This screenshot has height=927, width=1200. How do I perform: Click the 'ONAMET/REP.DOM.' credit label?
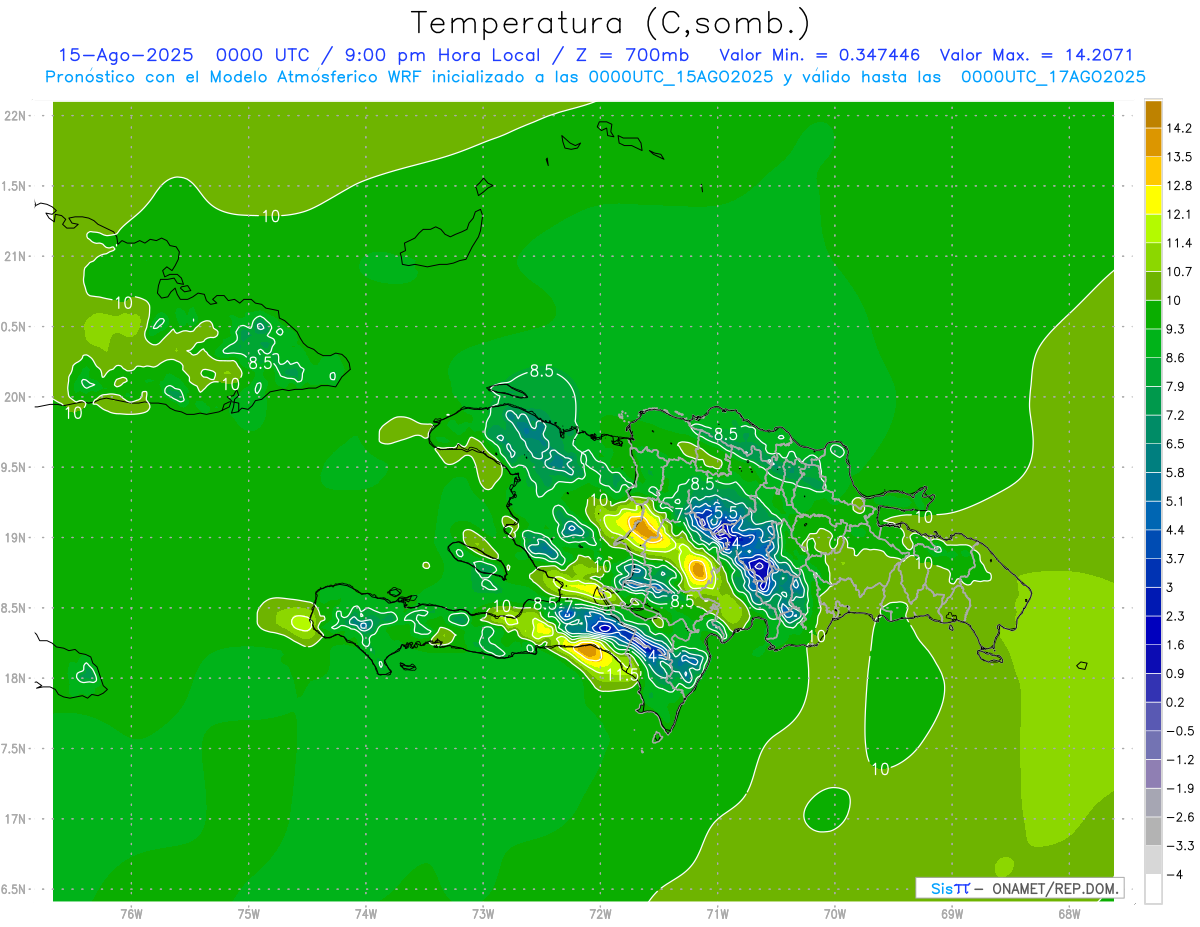(1054, 888)
